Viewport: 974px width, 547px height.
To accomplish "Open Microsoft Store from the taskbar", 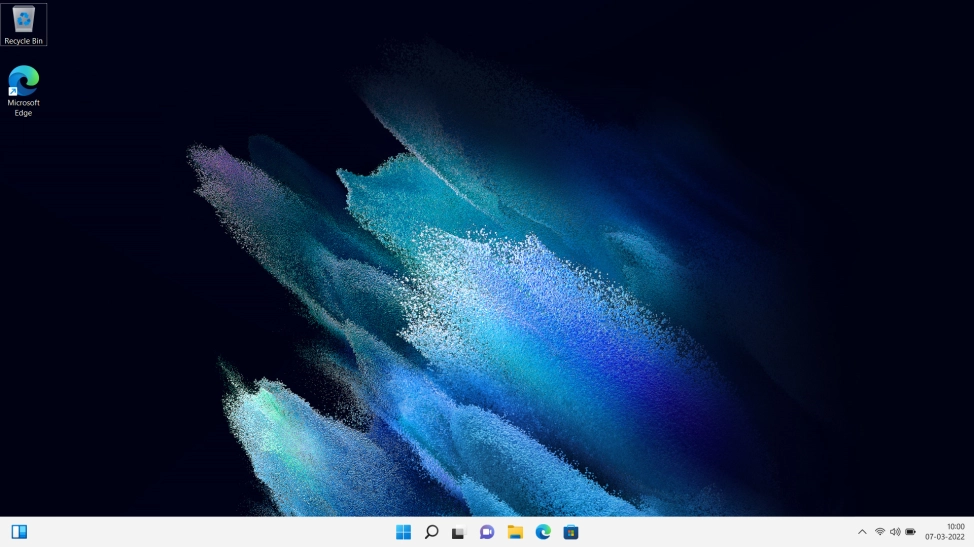I will (x=571, y=532).
